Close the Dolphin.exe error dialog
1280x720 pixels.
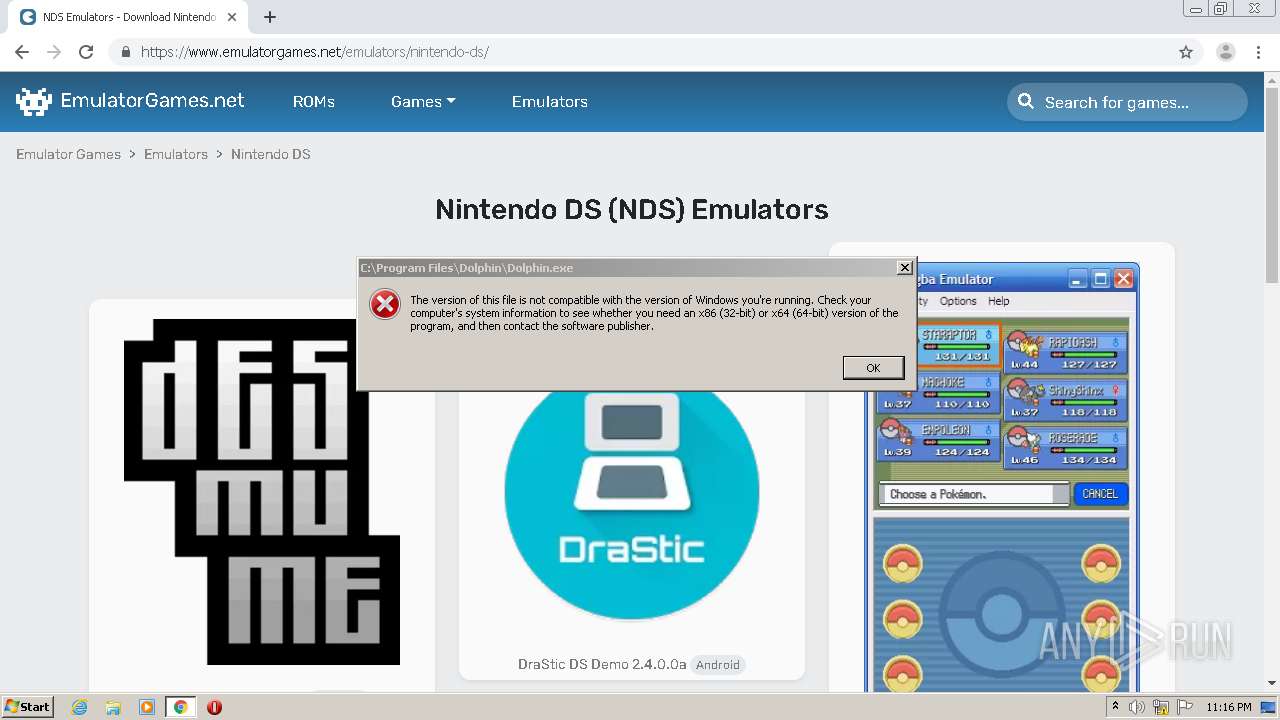[x=904, y=268]
